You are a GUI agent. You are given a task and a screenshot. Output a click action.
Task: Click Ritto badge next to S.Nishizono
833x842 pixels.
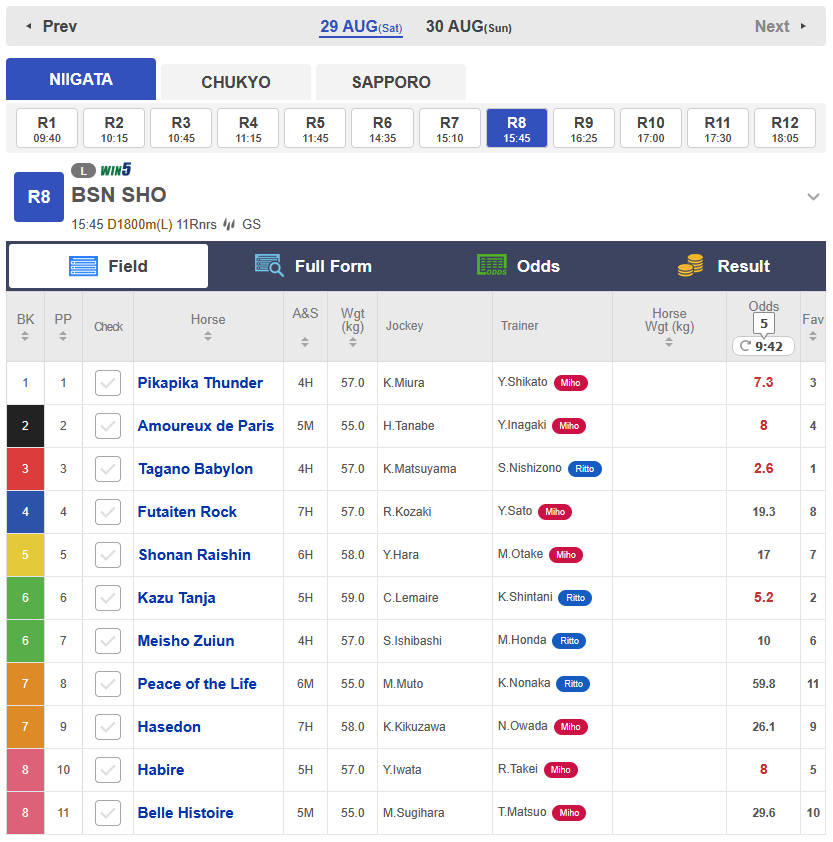[584, 469]
